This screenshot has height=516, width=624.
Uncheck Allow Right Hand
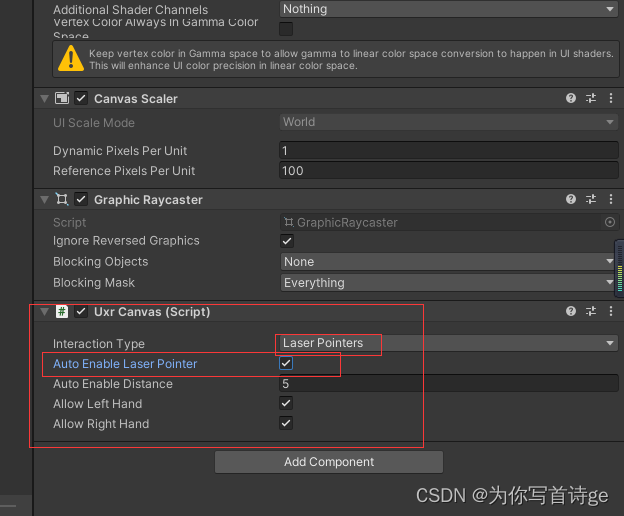pos(286,423)
